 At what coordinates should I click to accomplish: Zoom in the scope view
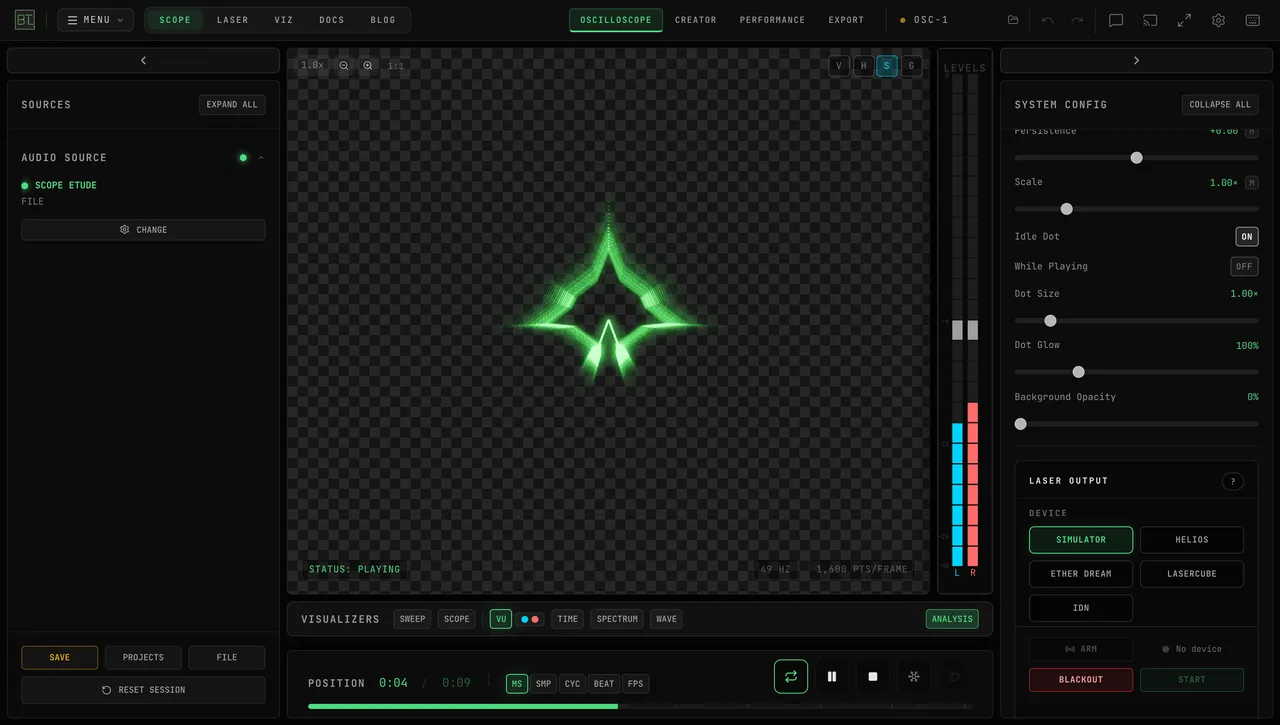click(368, 66)
